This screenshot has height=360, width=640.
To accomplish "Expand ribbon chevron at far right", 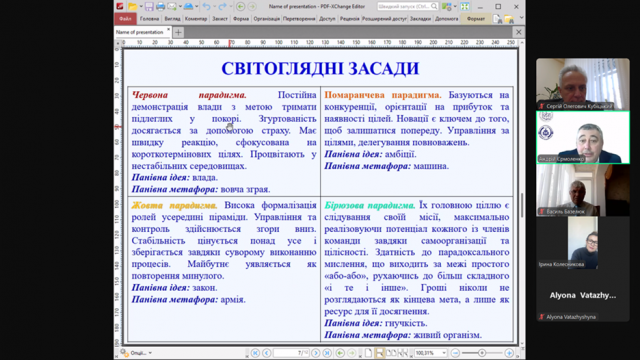I will pyautogui.click(x=521, y=18).
